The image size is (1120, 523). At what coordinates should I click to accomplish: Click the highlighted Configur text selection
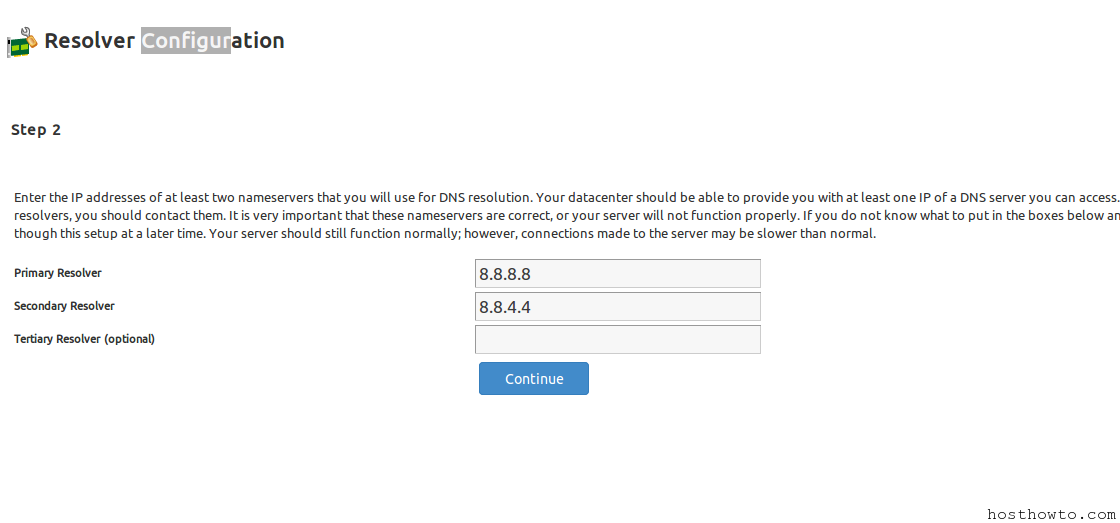pos(186,41)
